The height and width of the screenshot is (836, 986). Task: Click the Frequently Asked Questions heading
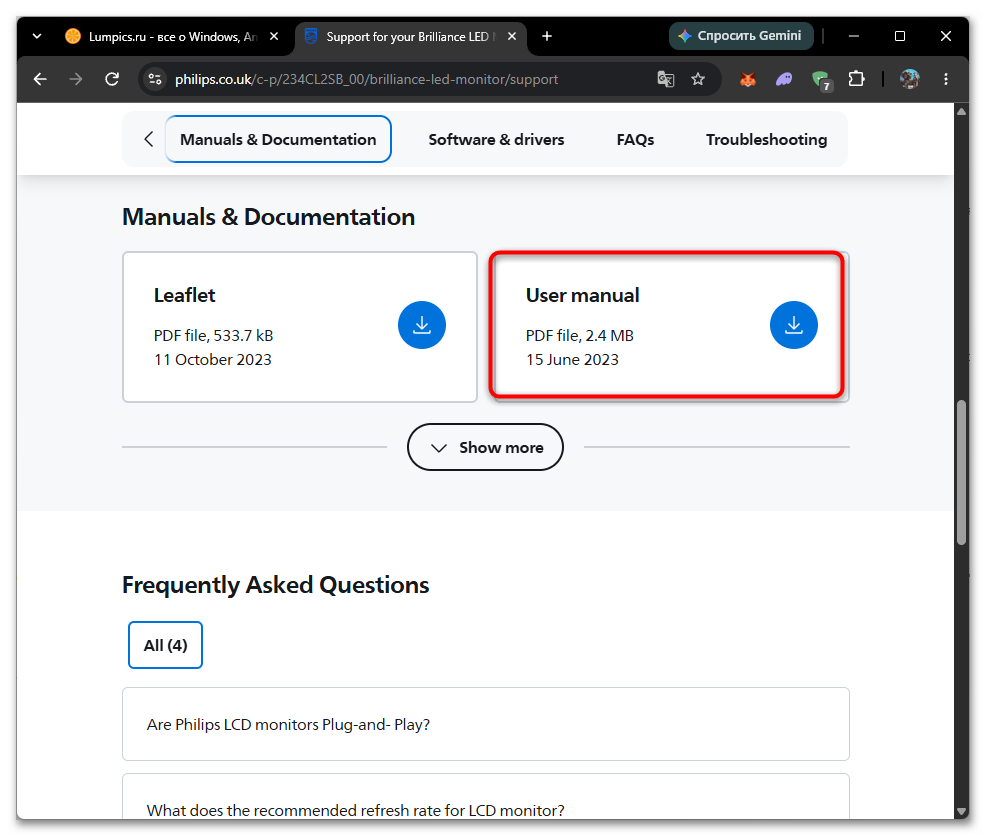coord(275,584)
